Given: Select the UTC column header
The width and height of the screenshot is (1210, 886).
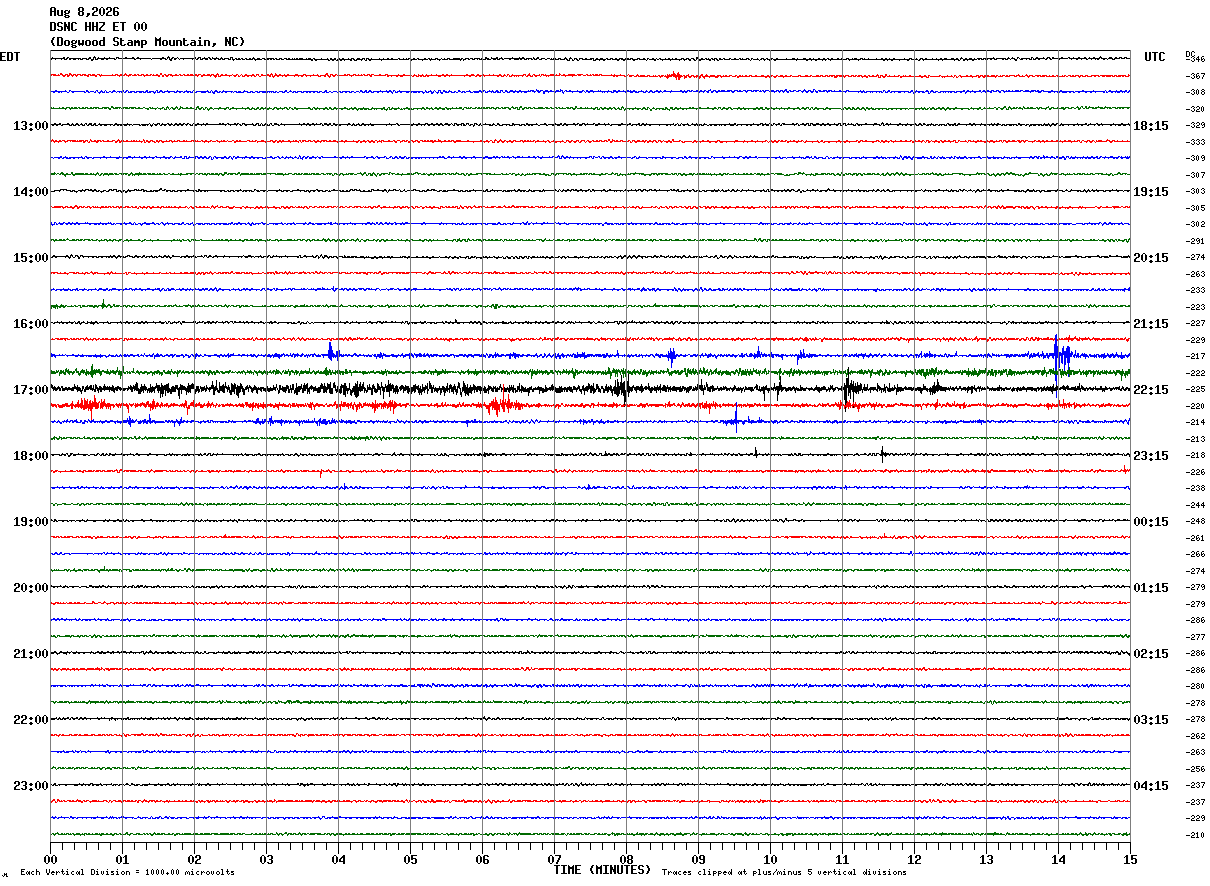Looking at the screenshot, I should pos(1155,57).
